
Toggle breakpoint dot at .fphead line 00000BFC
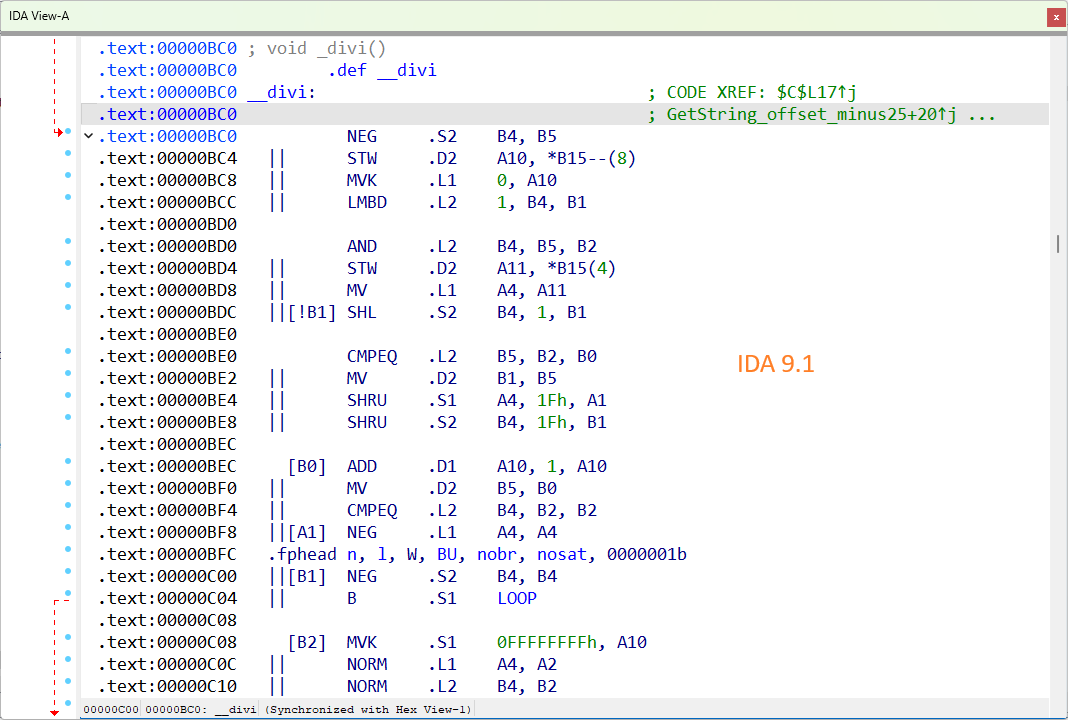tap(68, 548)
